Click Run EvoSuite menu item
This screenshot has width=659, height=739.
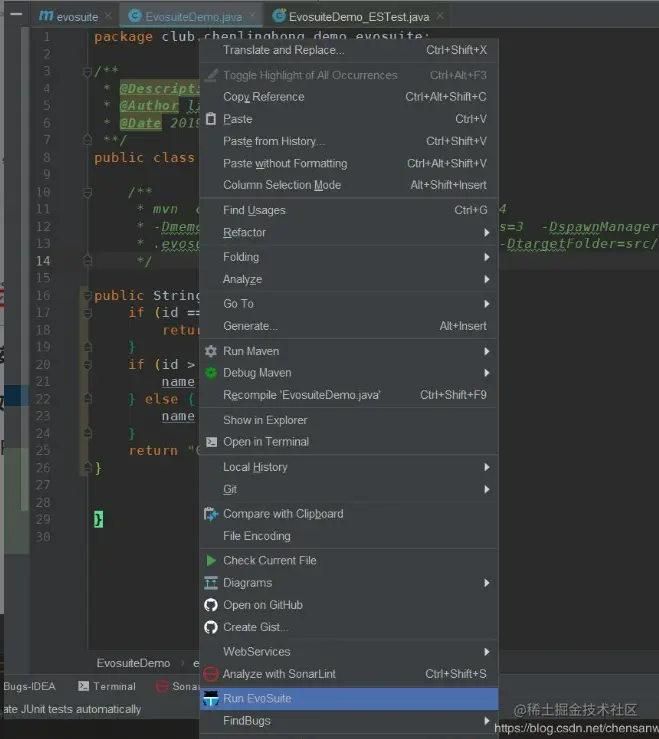click(x=349, y=698)
